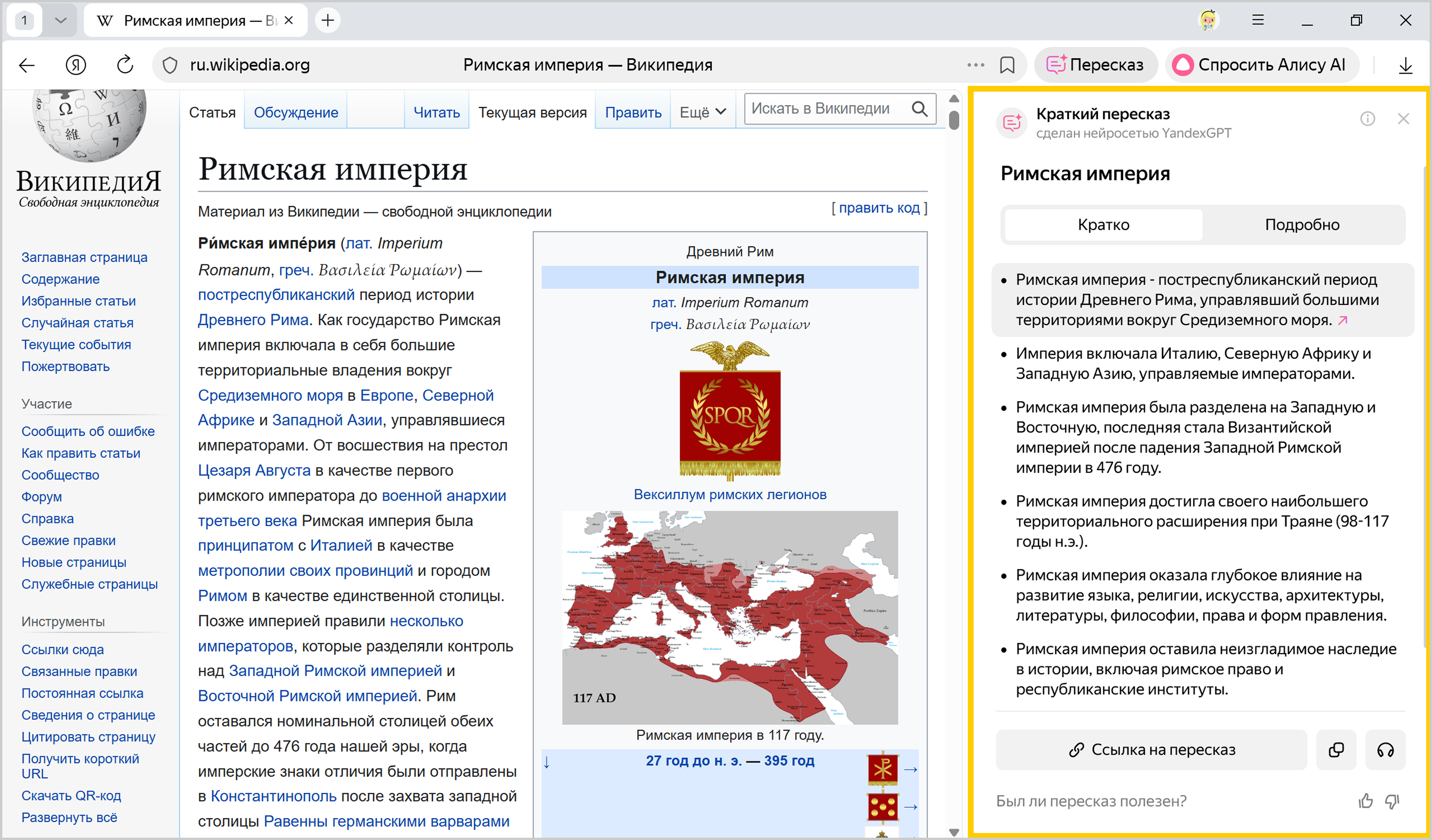This screenshot has width=1432, height=840.
Task: Open the Обсуждение tab
Action: (296, 113)
